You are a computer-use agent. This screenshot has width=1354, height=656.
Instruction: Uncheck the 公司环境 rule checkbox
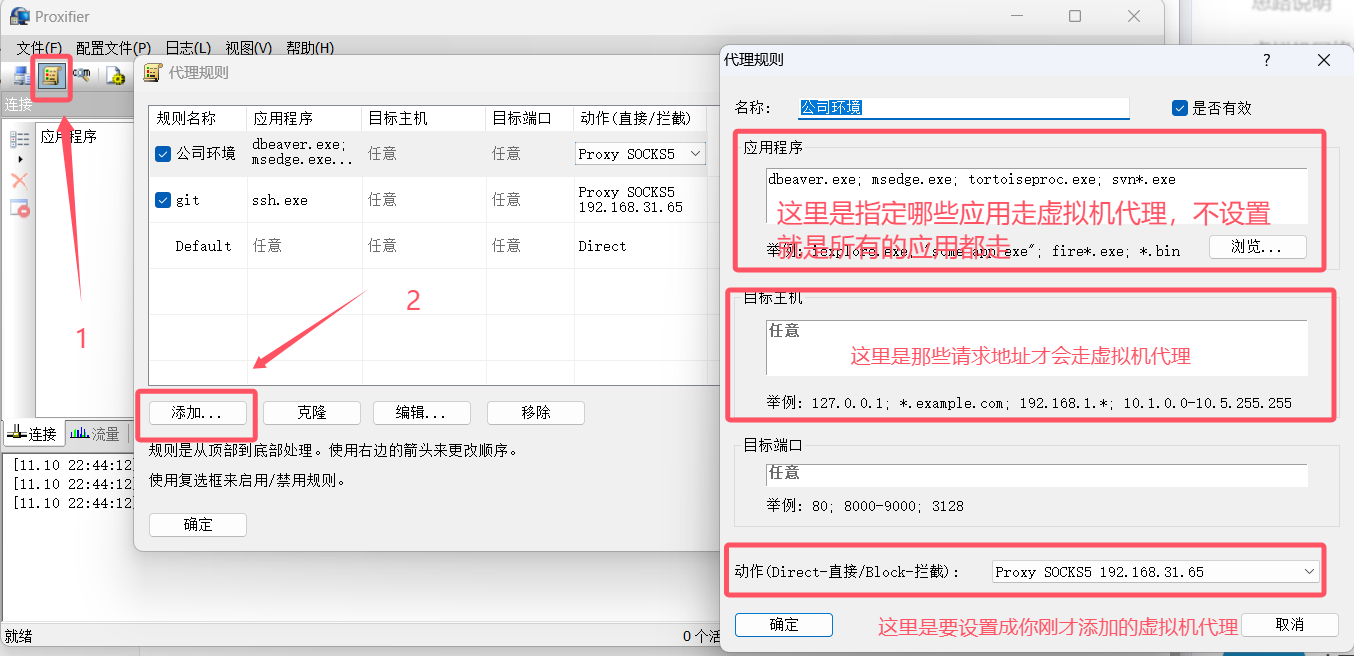(x=164, y=154)
